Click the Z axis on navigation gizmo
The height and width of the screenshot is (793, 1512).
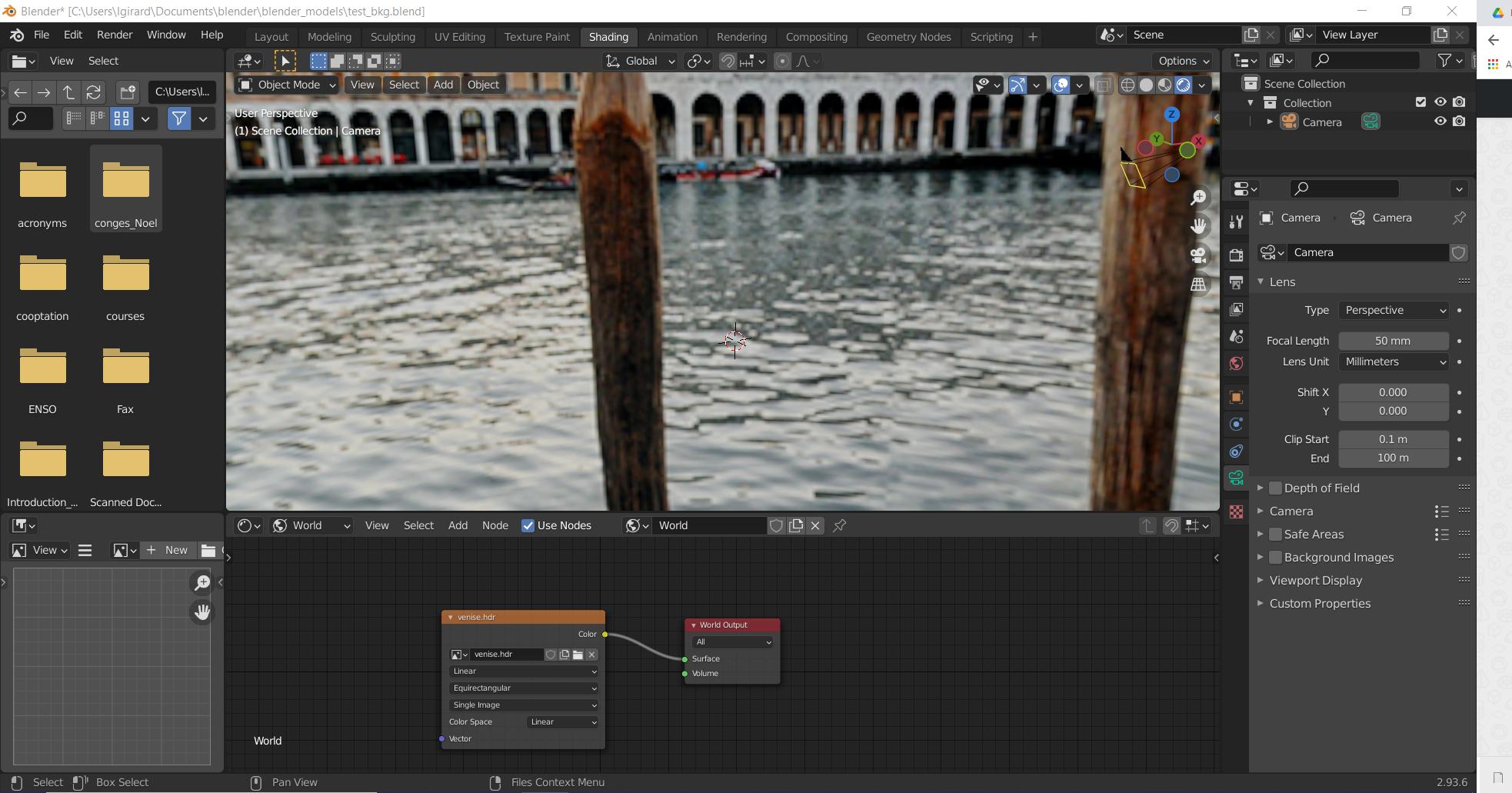(1171, 115)
